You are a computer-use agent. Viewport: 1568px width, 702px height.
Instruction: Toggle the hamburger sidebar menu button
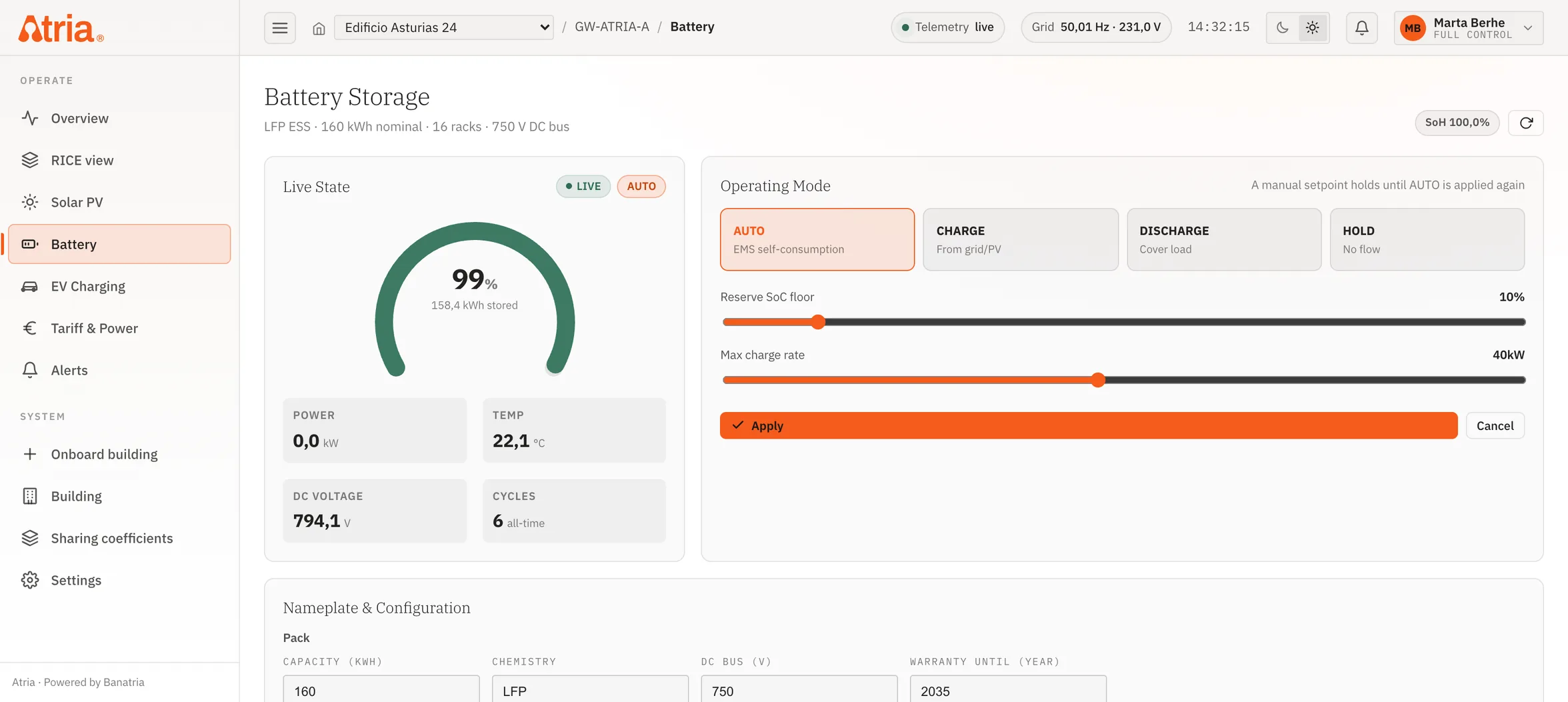click(x=280, y=28)
